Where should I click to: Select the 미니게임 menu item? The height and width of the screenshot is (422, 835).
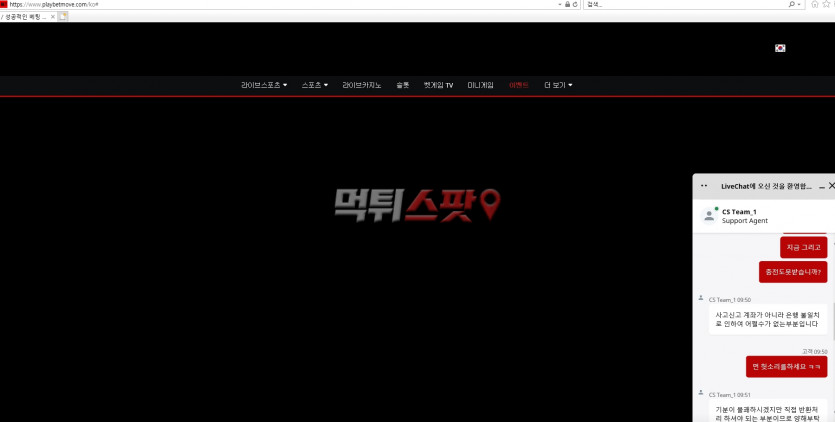click(480, 85)
